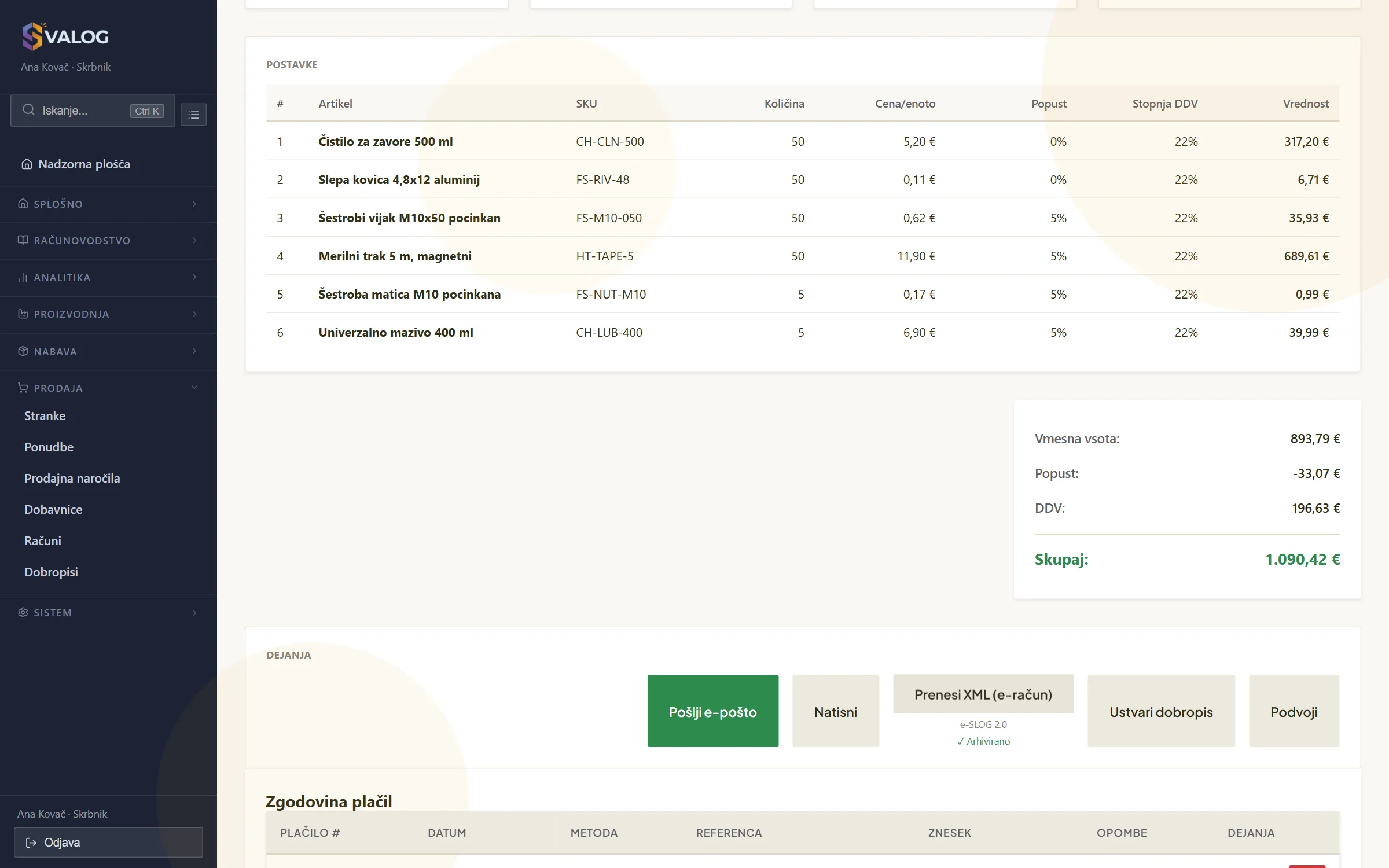Open Dobropisi in the sidebar

click(x=51, y=572)
